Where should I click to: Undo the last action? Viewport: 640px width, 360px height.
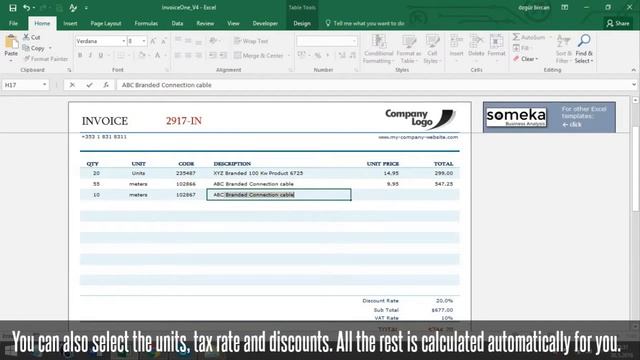click(26, 7)
